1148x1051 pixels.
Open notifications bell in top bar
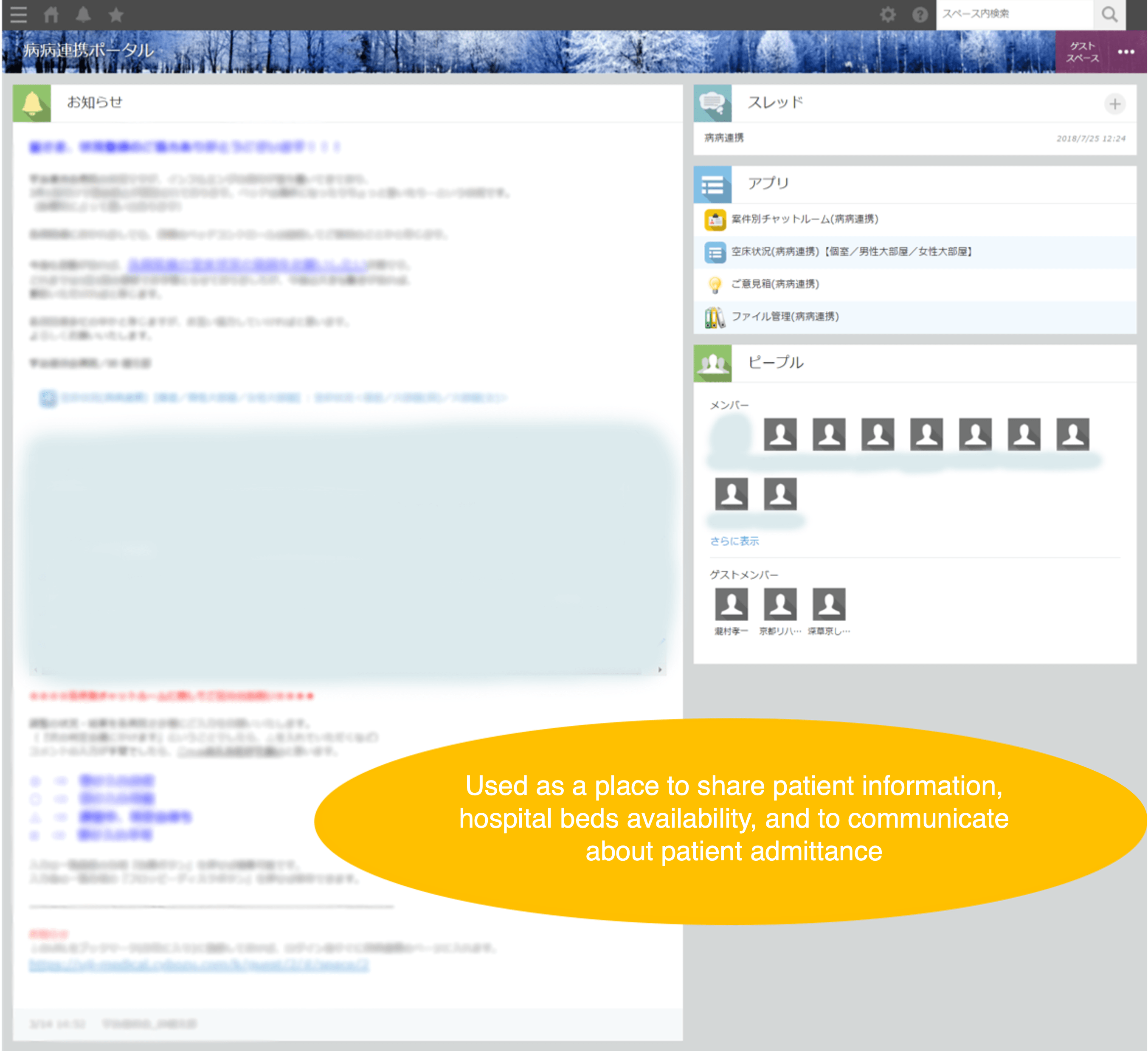click(83, 14)
